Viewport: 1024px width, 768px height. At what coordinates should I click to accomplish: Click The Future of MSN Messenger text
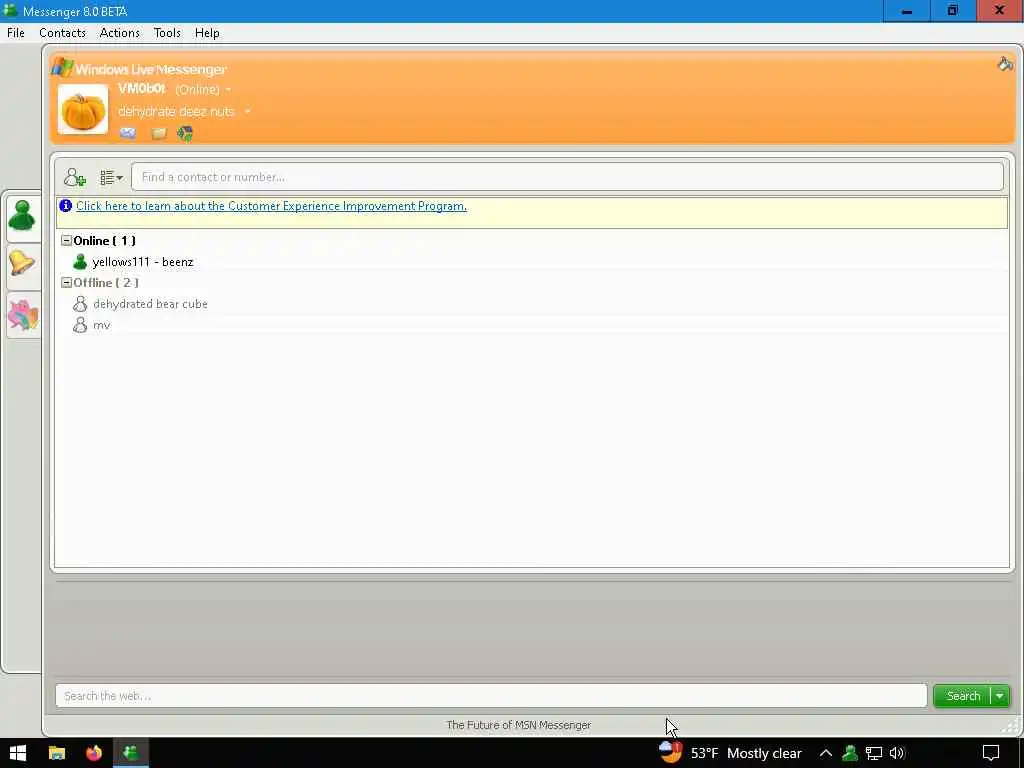pyautogui.click(x=519, y=725)
